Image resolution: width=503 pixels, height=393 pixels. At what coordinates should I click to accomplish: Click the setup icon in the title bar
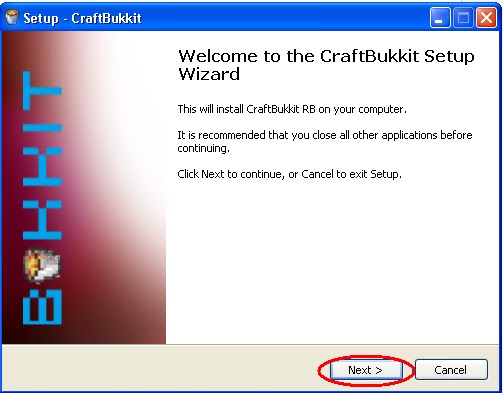11,17
